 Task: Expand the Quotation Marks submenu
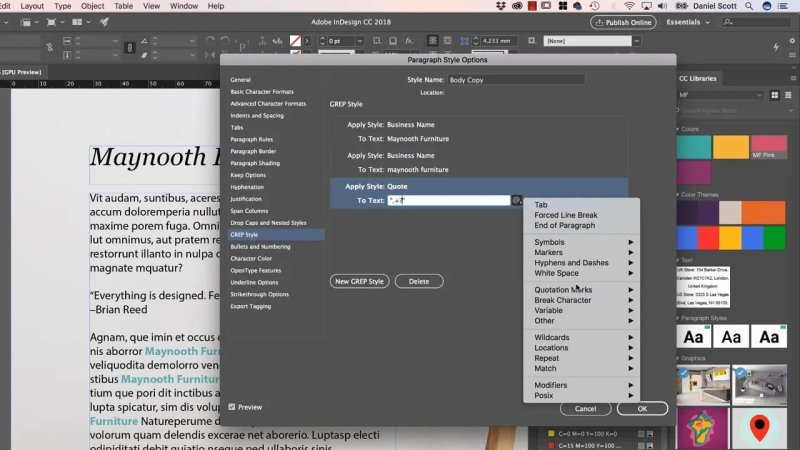click(x=582, y=289)
